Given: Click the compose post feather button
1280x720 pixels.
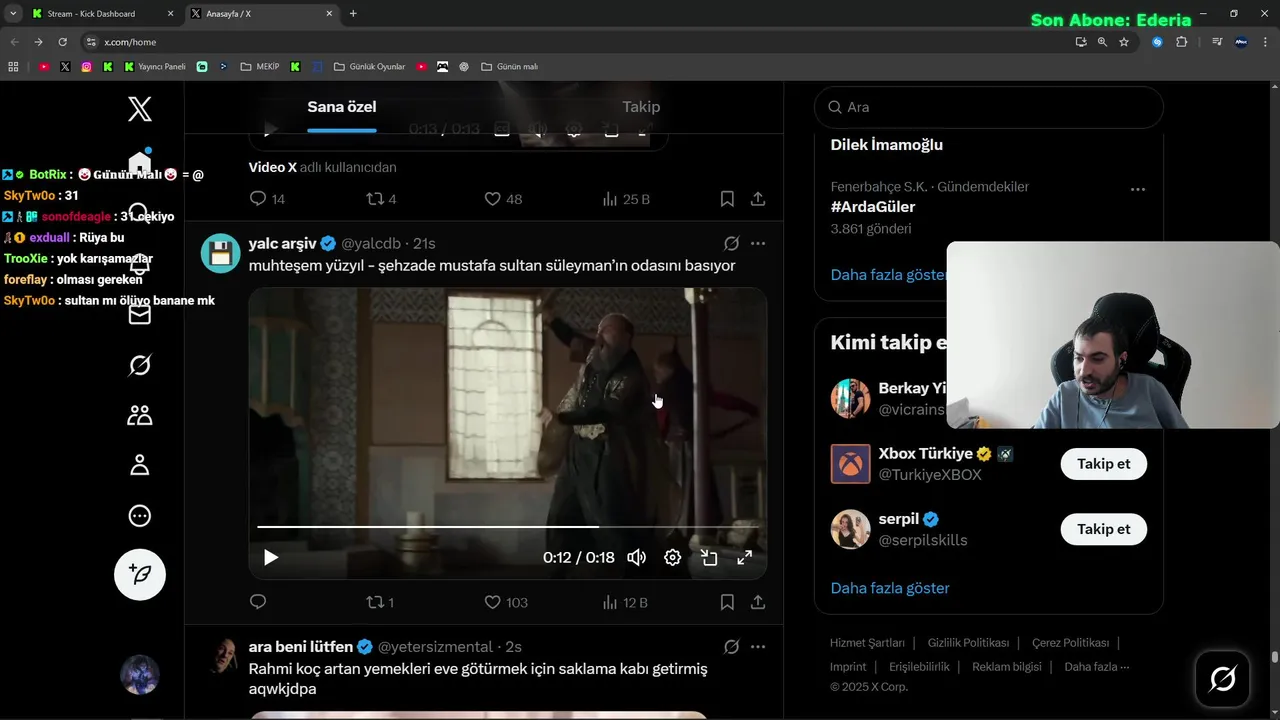Looking at the screenshot, I should [140, 574].
